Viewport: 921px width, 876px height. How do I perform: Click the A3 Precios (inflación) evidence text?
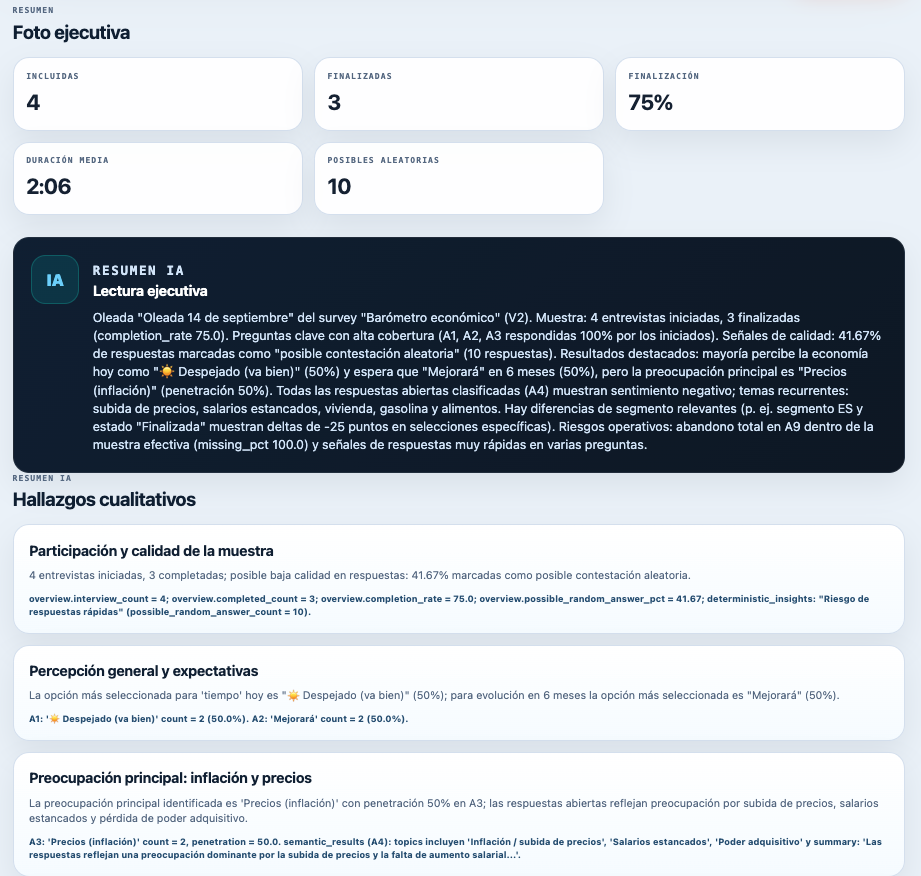pyautogui.click(x=455, y=848)
